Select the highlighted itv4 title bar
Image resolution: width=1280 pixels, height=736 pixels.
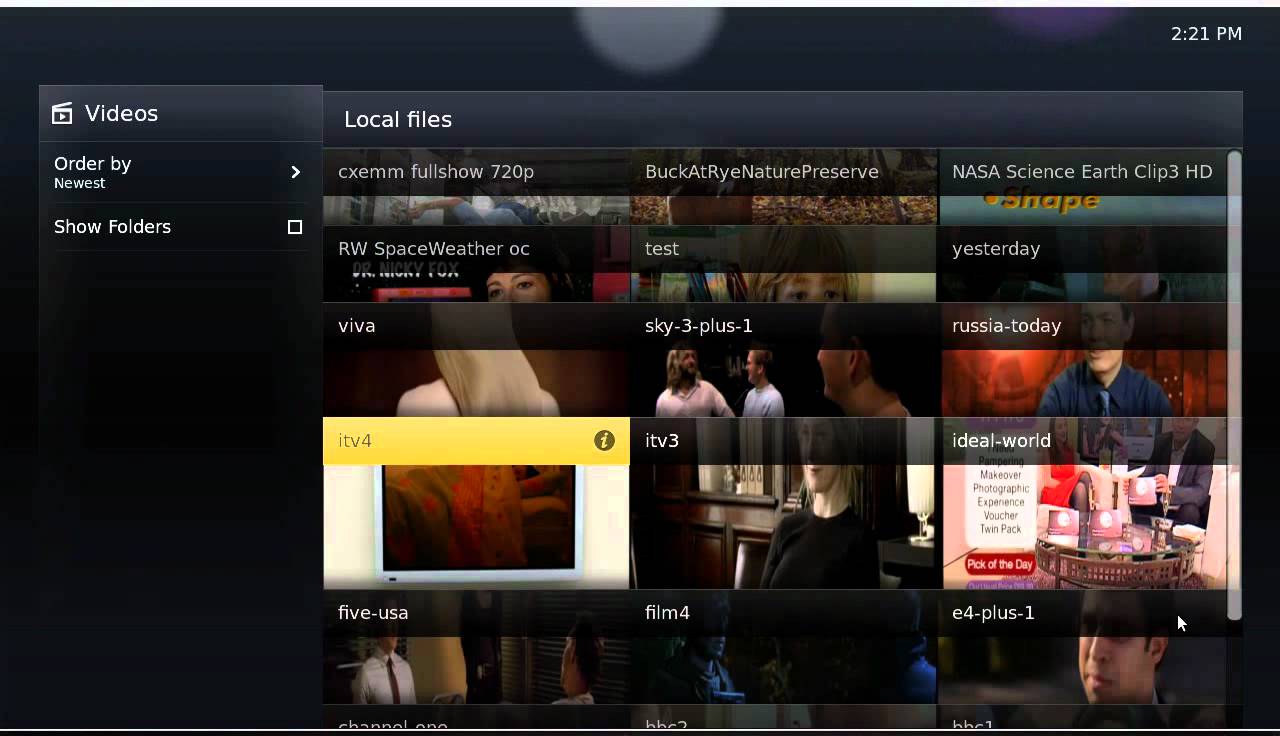pyautogui.click(x=476, y=441)
